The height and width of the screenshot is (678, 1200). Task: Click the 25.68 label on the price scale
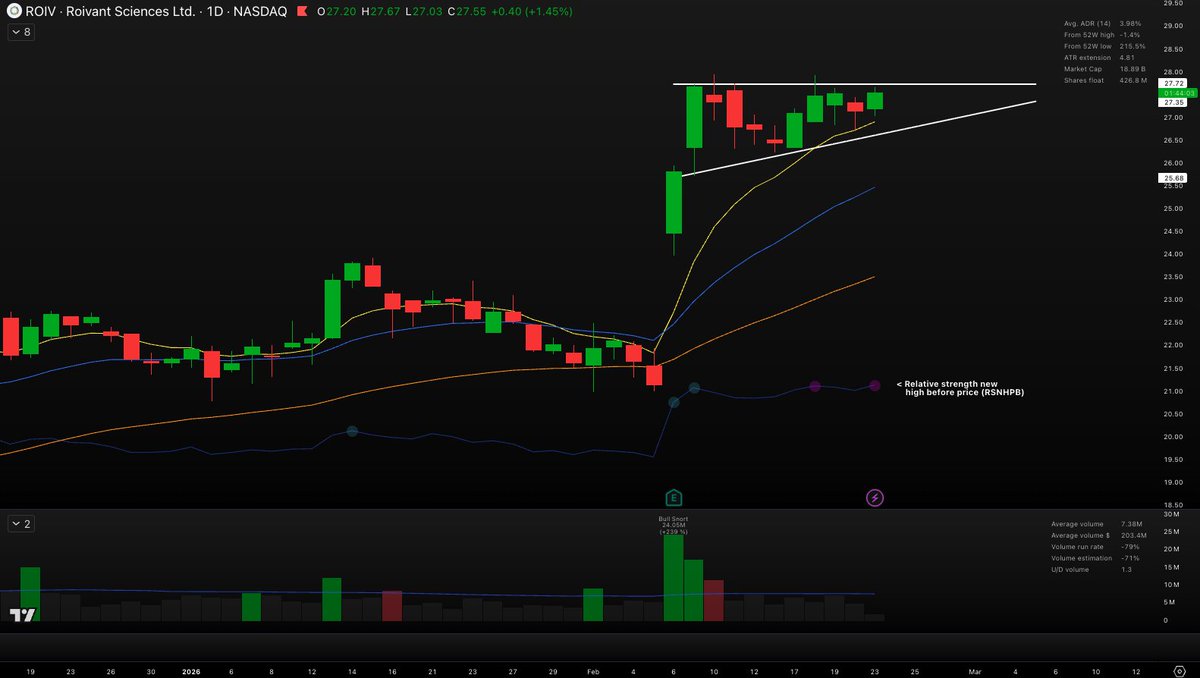(1170, 180)
